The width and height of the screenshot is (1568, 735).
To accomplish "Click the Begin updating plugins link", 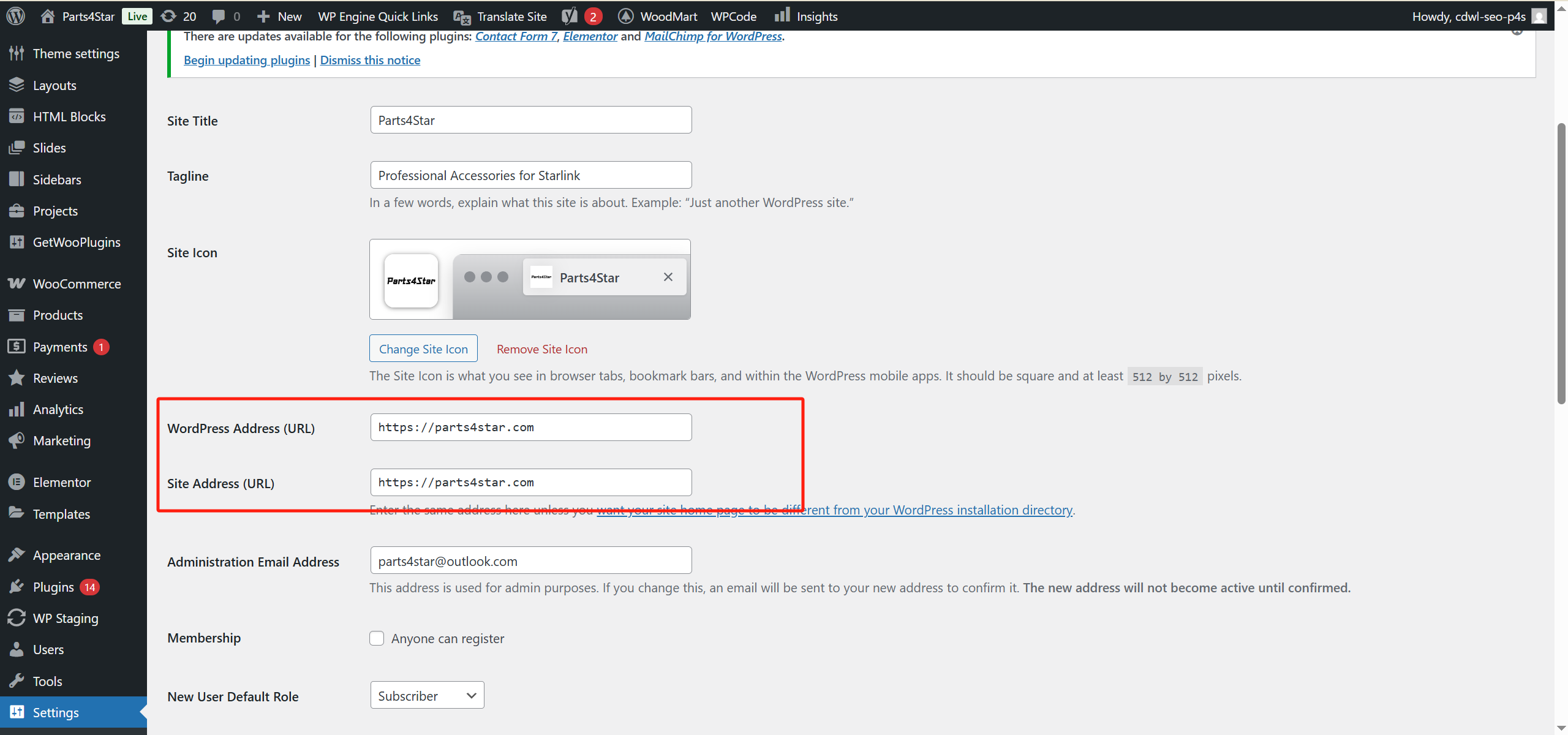I will tap(246, 59).
